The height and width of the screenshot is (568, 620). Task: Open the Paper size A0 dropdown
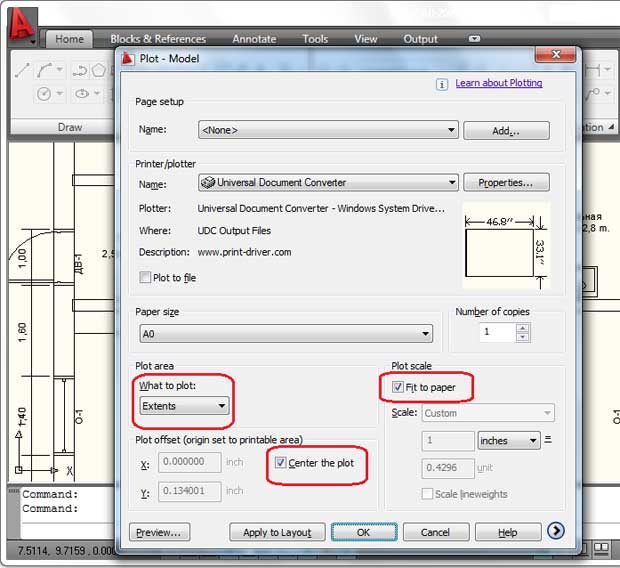point(286,333)
